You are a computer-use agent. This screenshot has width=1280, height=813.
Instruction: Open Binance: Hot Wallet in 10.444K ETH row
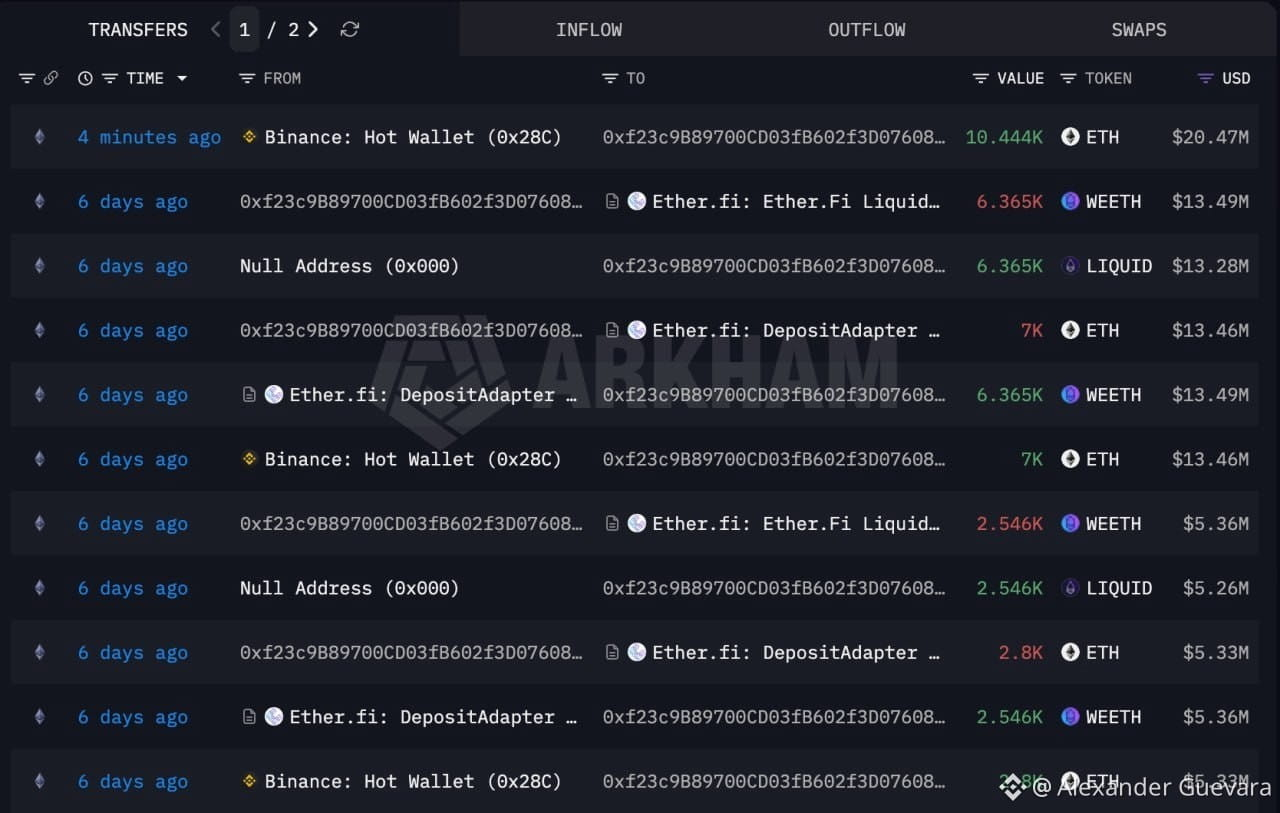pyautogui.click(x=413, y=137)
